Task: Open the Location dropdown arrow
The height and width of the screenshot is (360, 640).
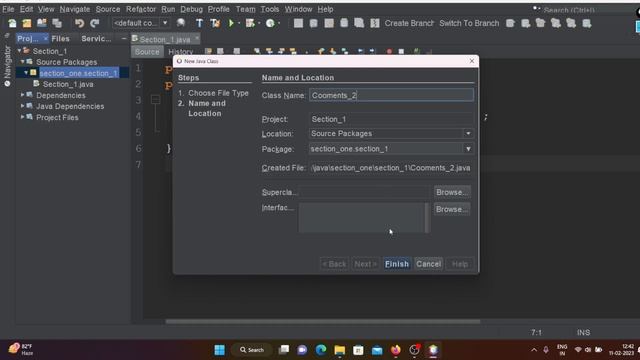Action: tap(468, 133)
